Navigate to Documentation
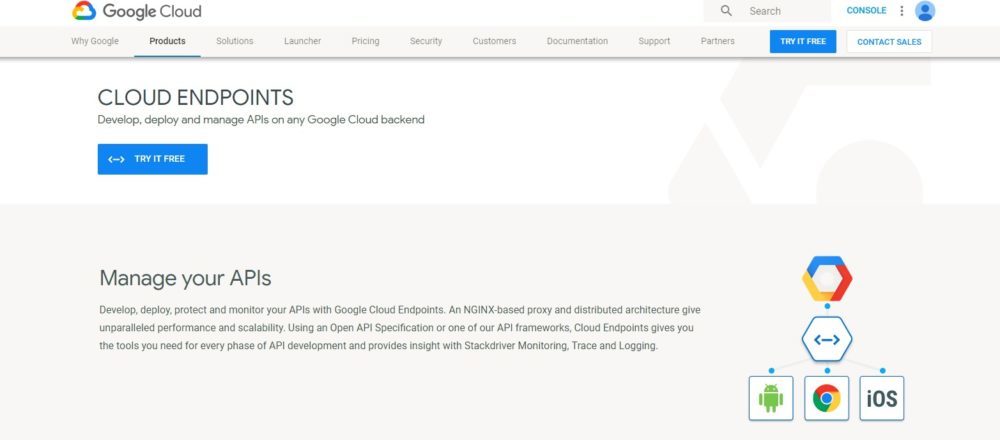Viewport: 1000px width, 440px height. tap(577, 41)
